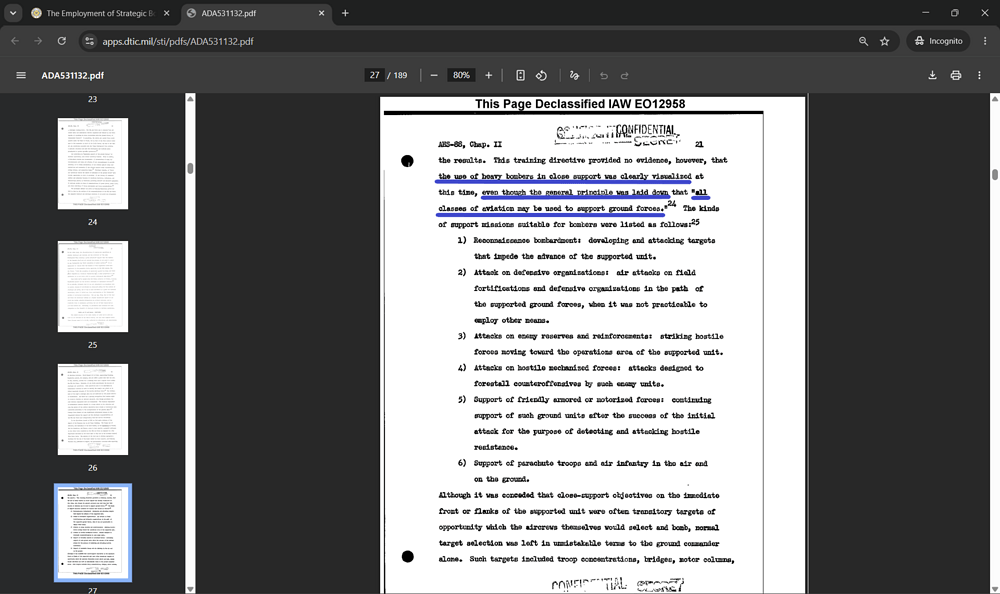The width and height of the screenshot is (1000, 594).
Task: Open a new browser tab
Action: click(x=345, y=13)
